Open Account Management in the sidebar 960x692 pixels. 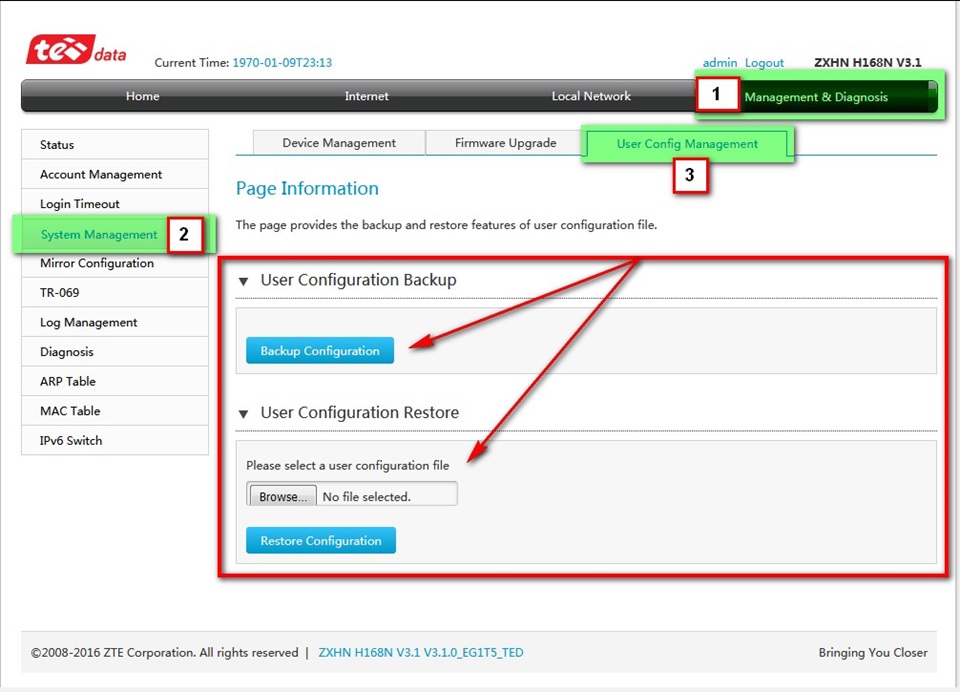coord(101,175)
